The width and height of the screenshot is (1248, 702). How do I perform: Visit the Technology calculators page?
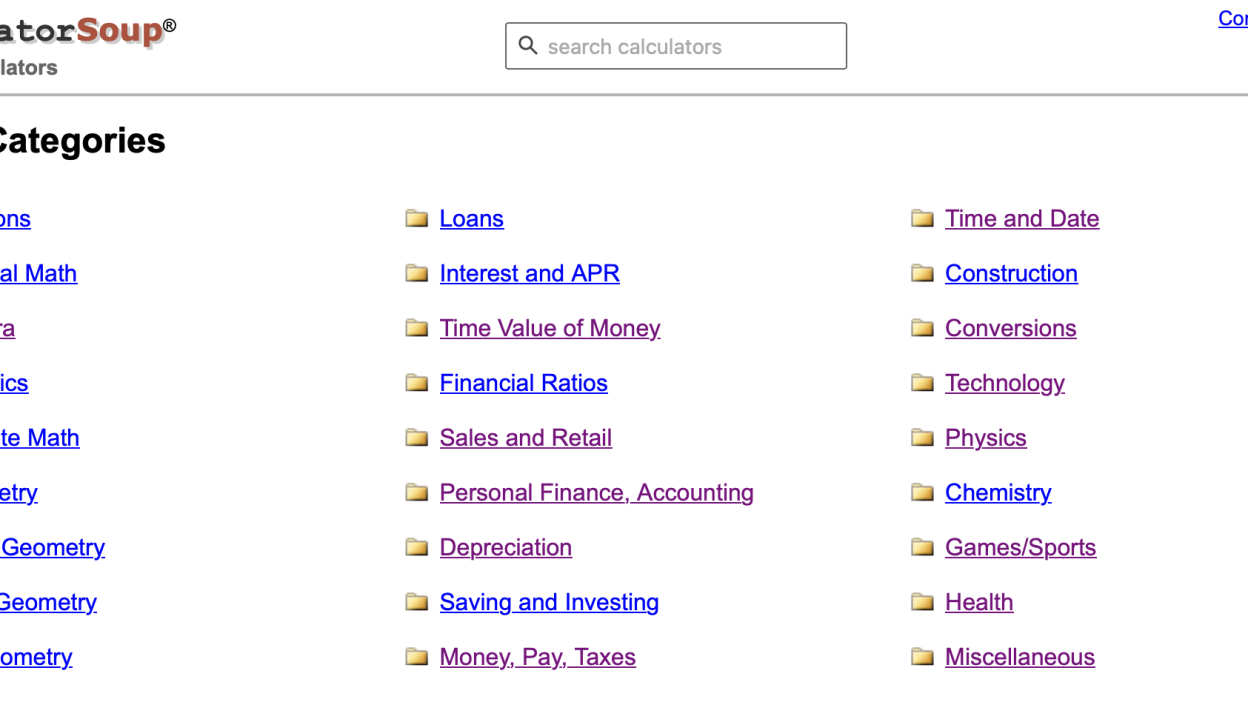[1004, 383]
